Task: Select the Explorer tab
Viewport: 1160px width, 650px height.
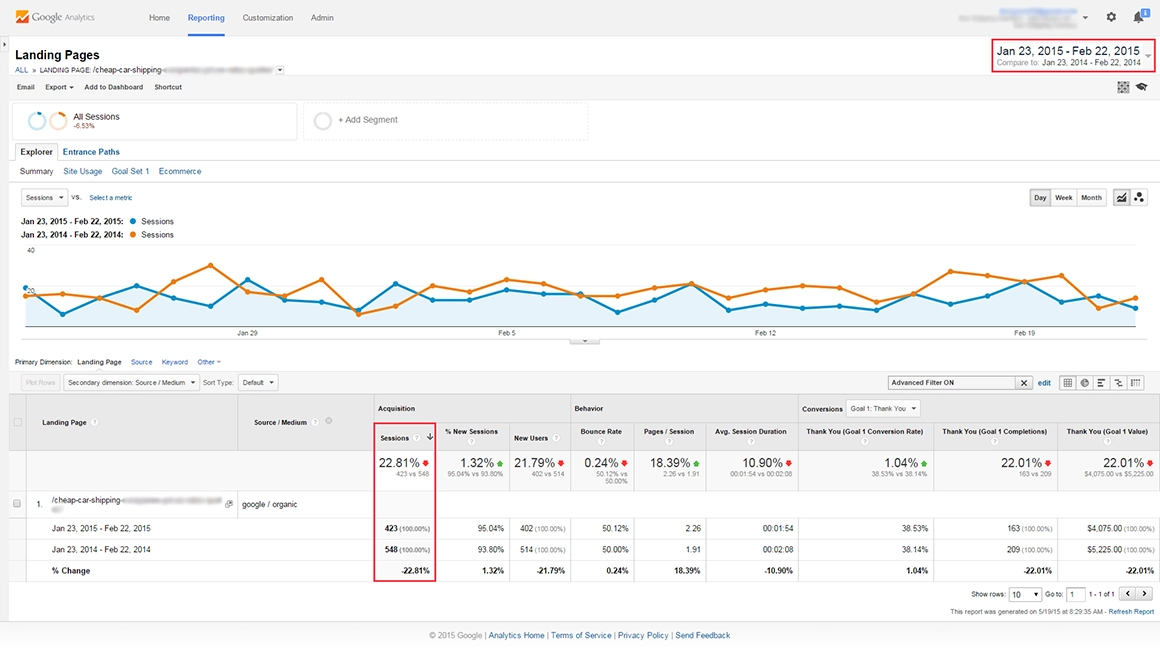Action: 36,152
